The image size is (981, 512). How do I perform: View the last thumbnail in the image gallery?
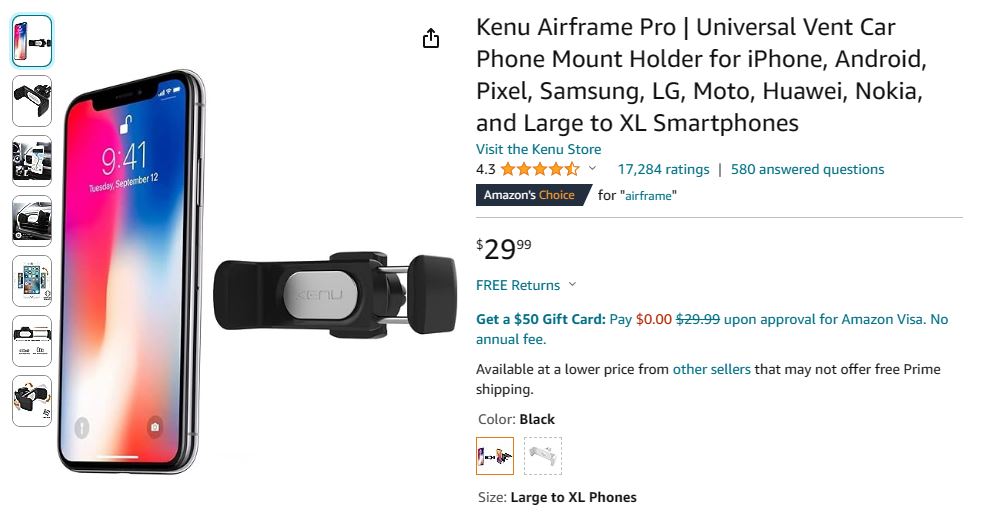(x=32, y=401)
